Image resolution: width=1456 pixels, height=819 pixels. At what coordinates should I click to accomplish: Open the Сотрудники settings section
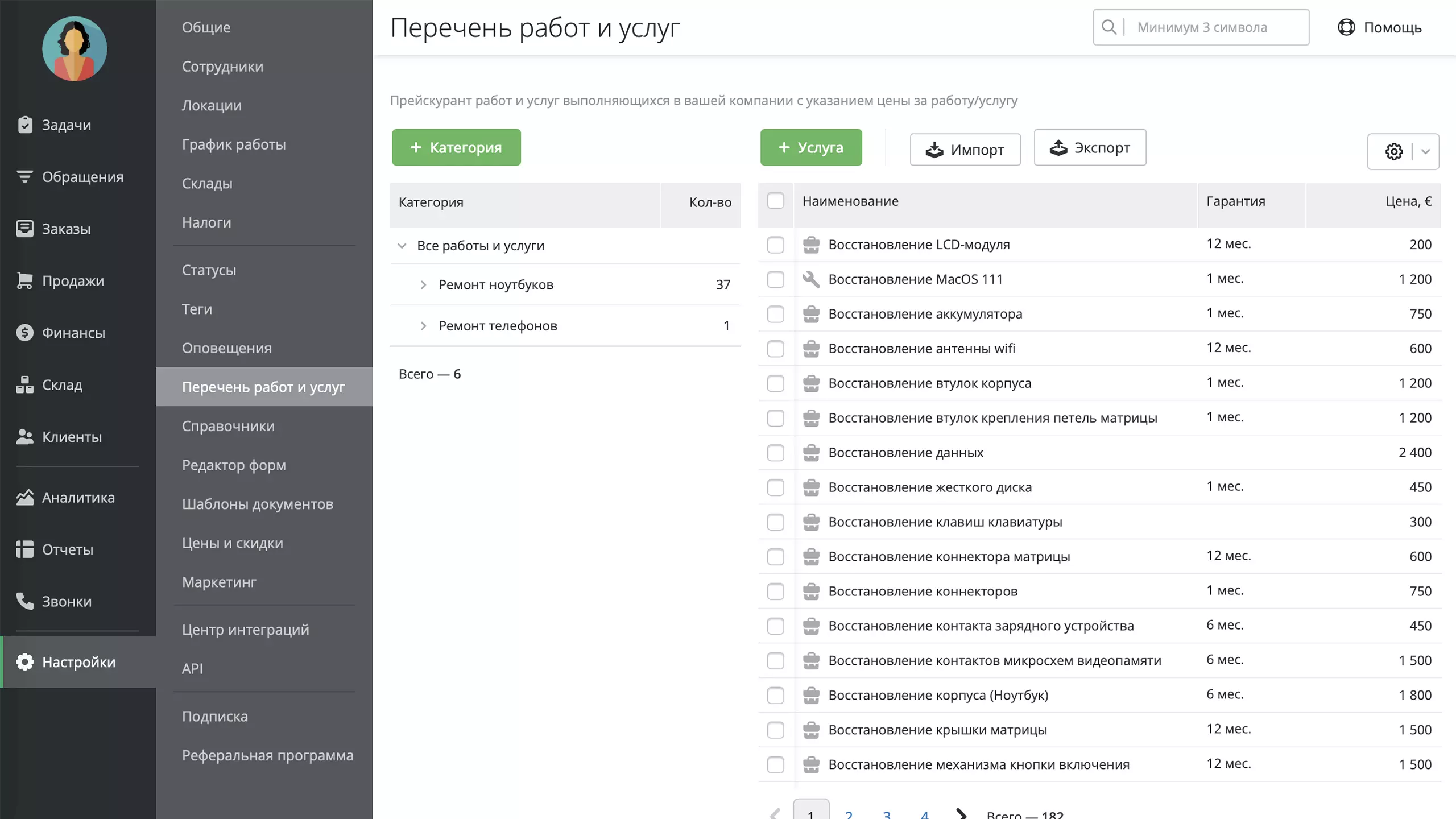[222, 67]
